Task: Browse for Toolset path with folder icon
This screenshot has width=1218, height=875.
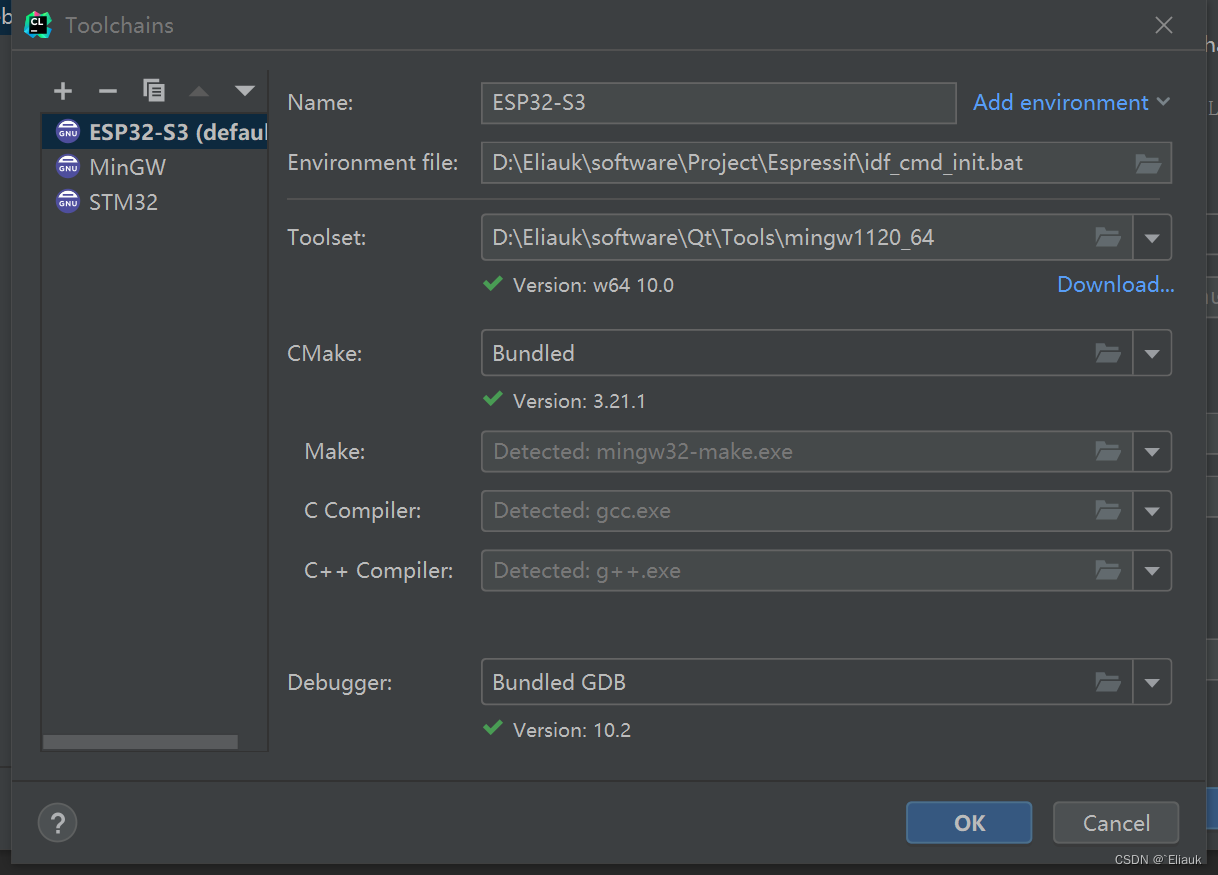Action: click(x=1108, y=237)
